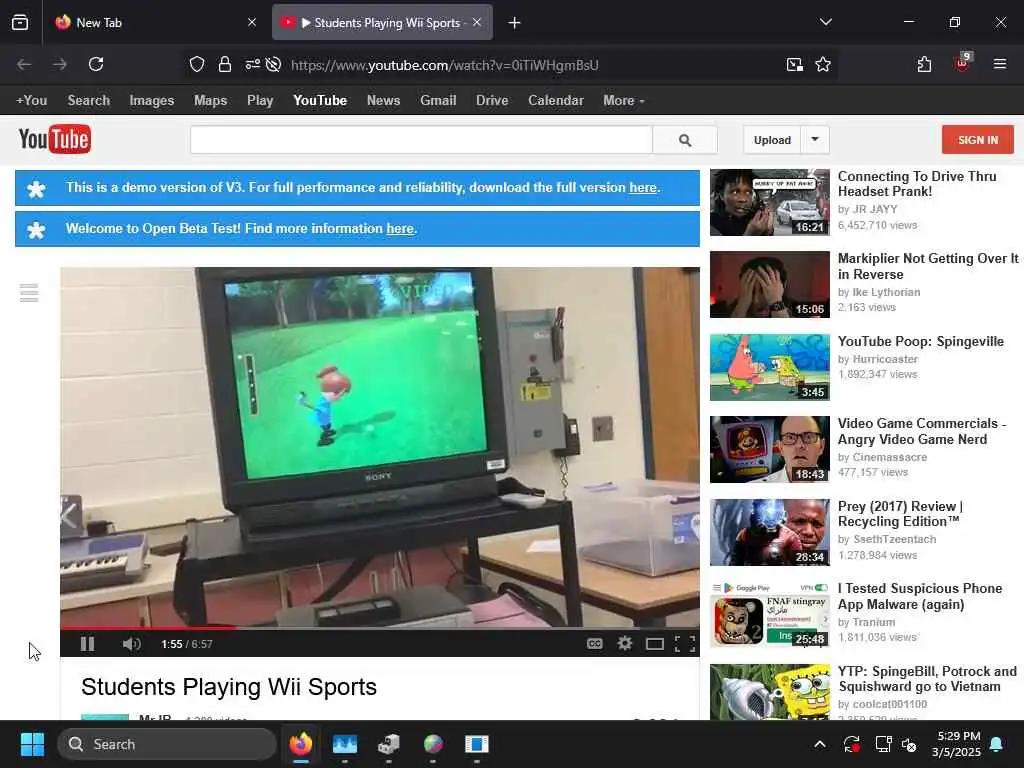Pause the video playback

click(88, 644)
